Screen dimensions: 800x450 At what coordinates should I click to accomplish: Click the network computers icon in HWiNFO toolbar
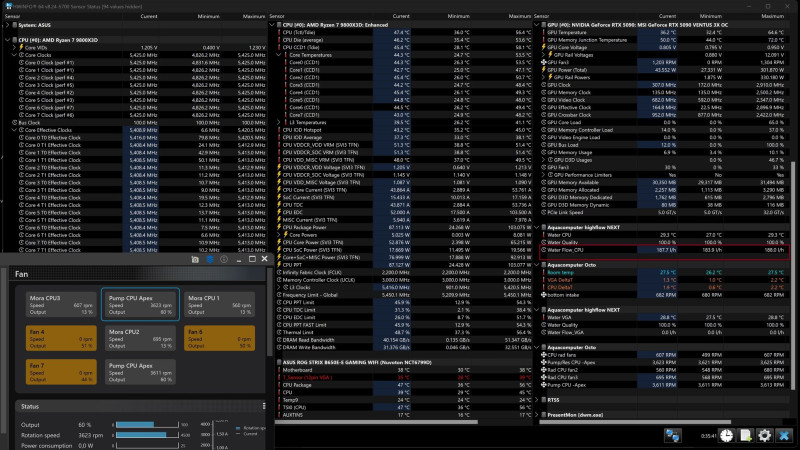(x=672, y=435)
